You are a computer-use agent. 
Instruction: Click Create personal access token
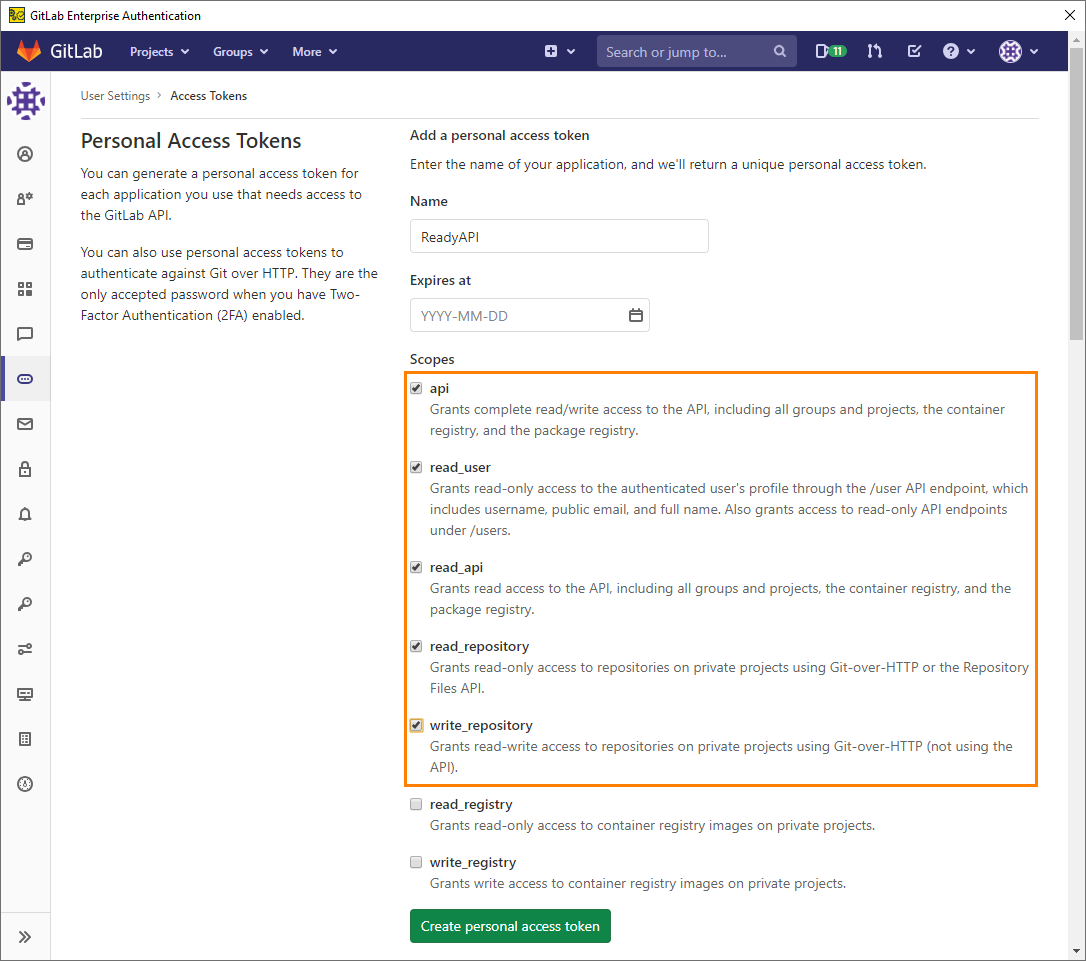[x=510, y=926]
